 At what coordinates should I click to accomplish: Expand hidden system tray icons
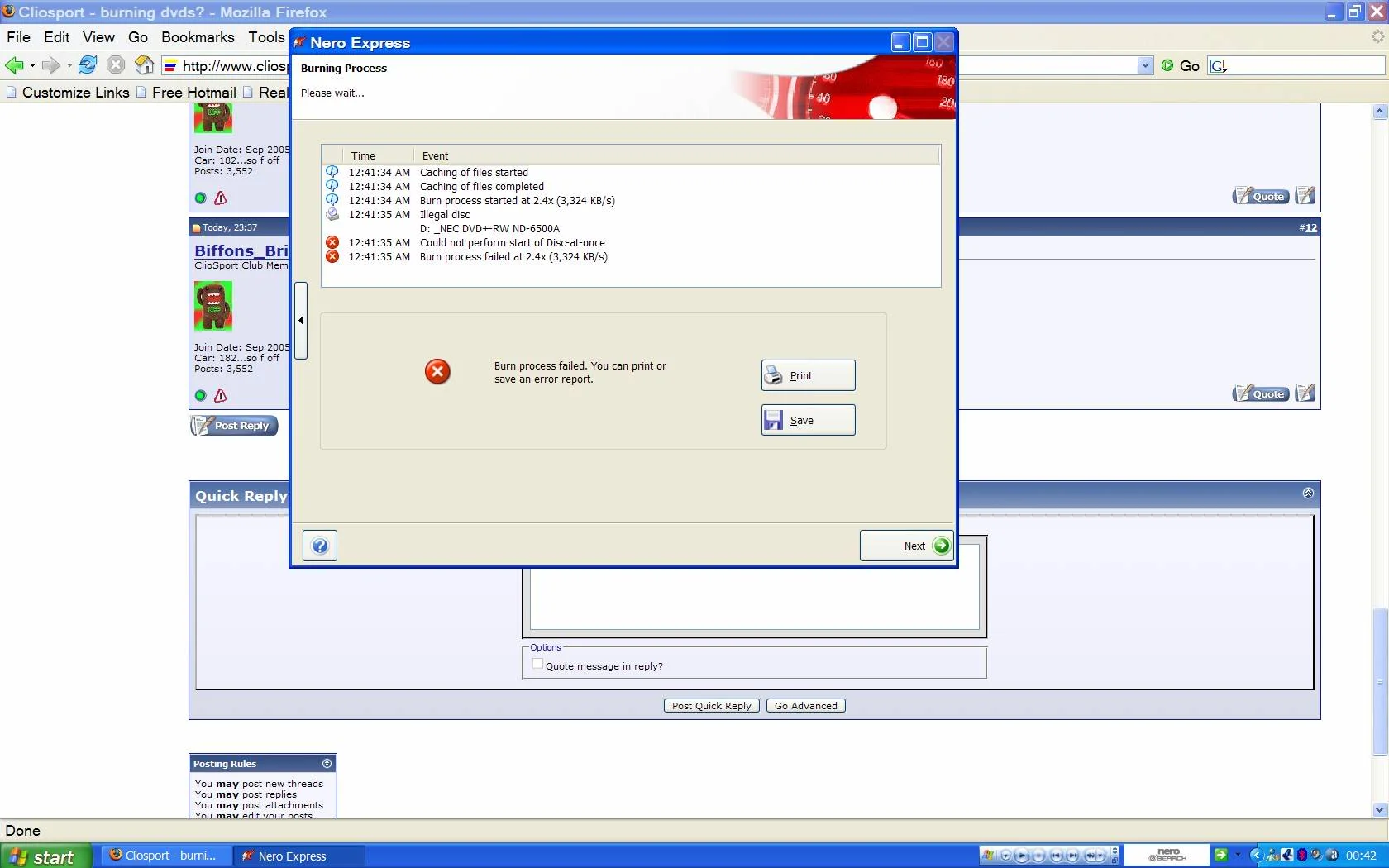(1257, 855)
